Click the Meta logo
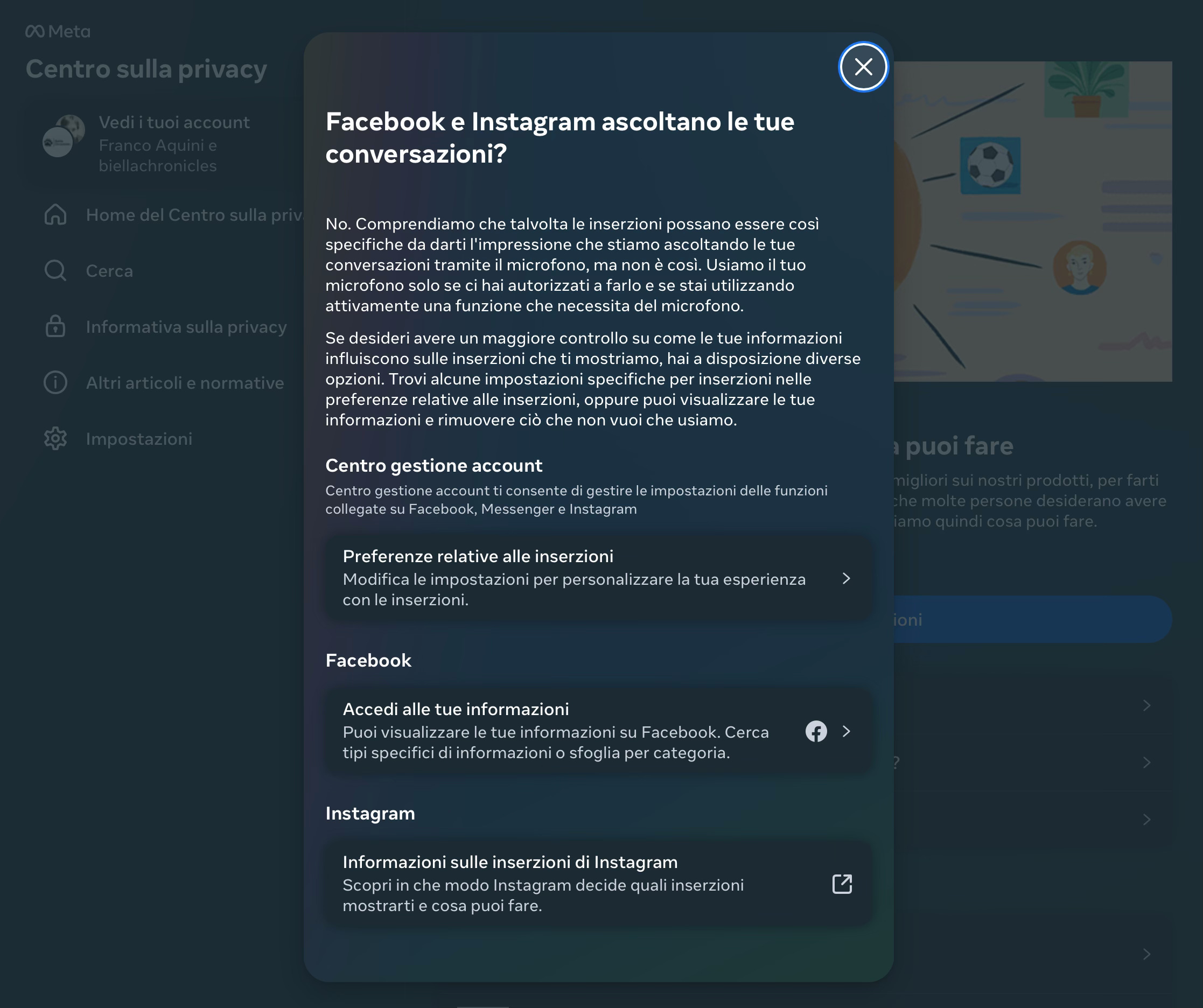 point(58,31)
